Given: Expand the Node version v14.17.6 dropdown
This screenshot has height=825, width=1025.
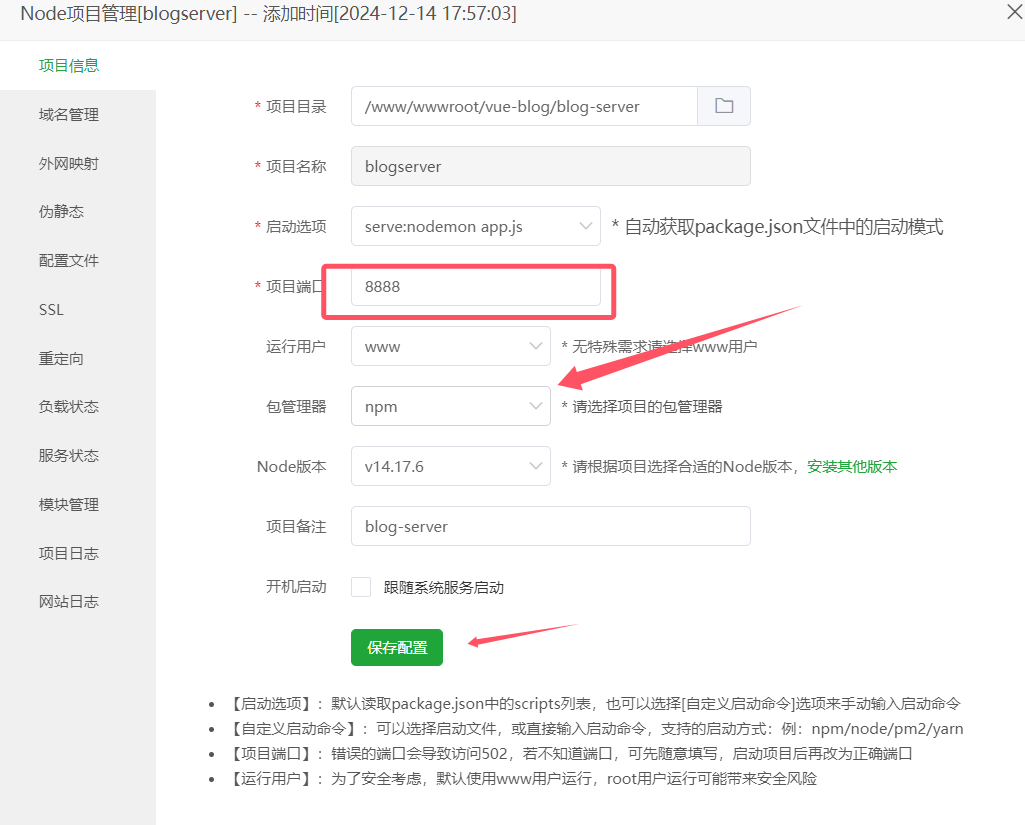Looking at the screenshot, I should [x=450, y=466].
